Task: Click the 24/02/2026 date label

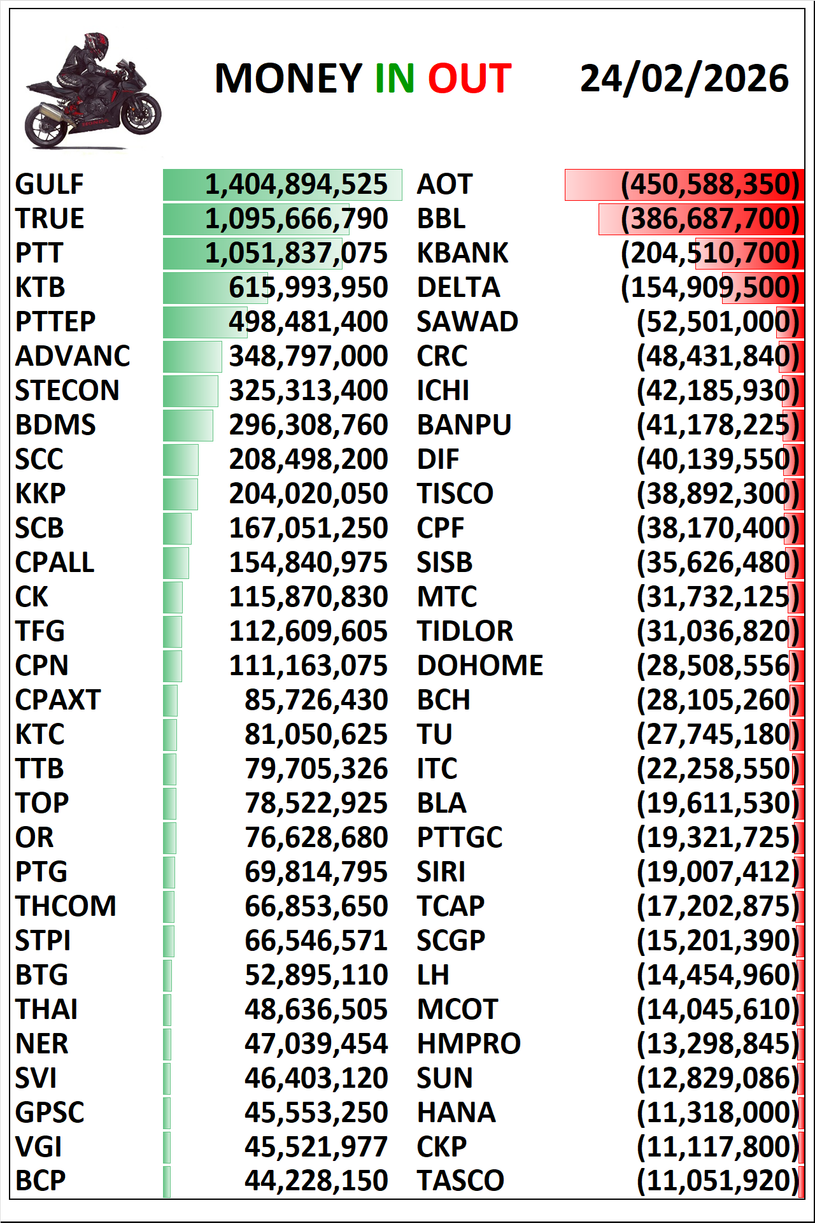Action: [x=684, y=78]
